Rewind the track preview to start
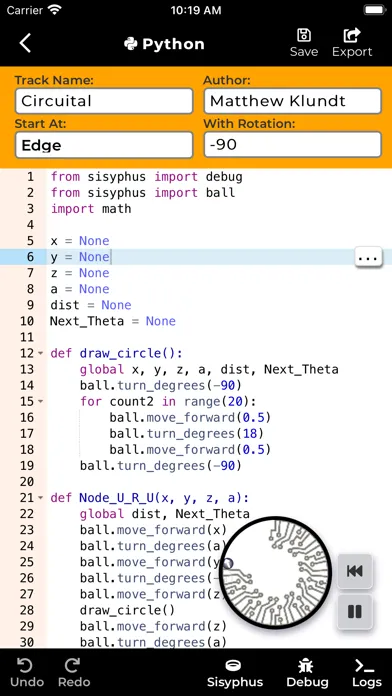This screenshot has height=696, width=392. [355, 571]
